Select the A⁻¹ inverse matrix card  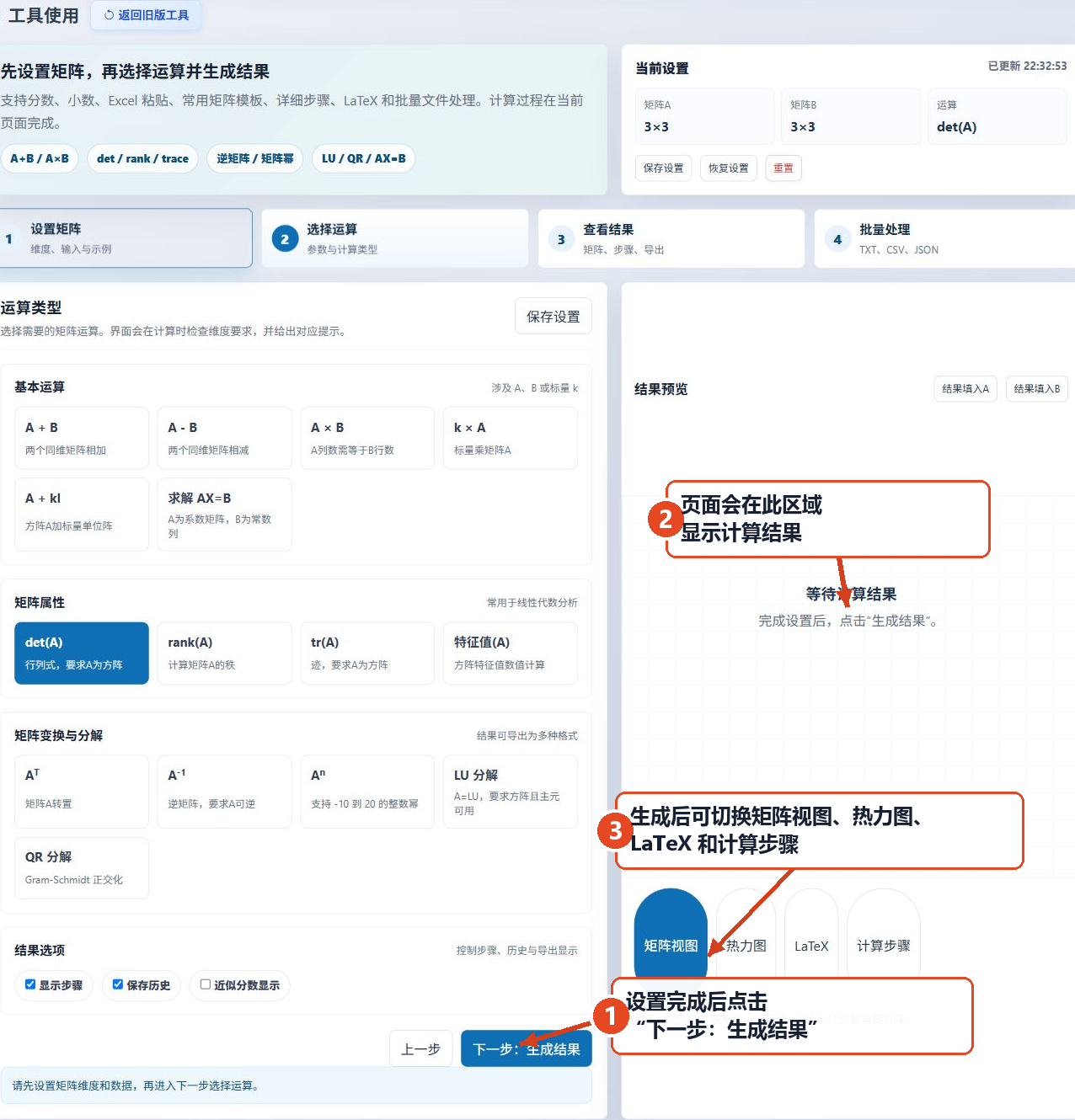[224, 792]
